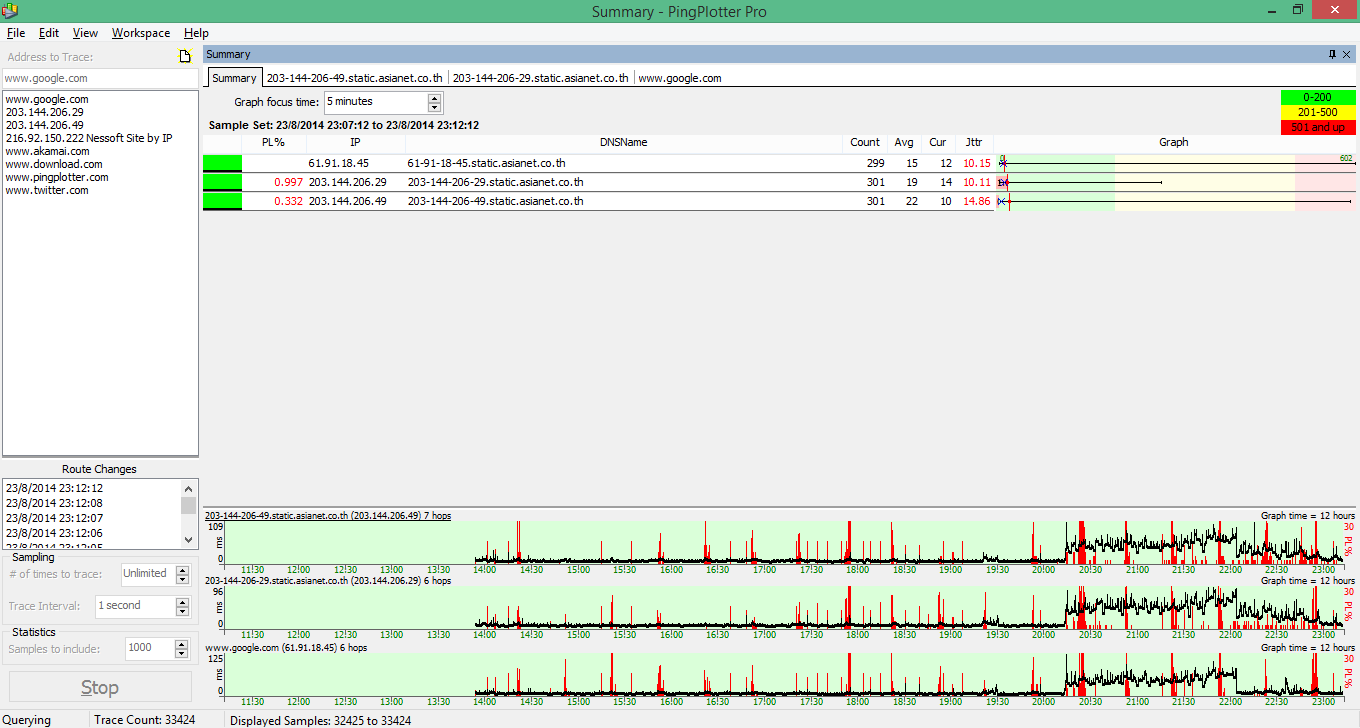Open the '# of times to trace' Unlimited box

click(146, 574)
